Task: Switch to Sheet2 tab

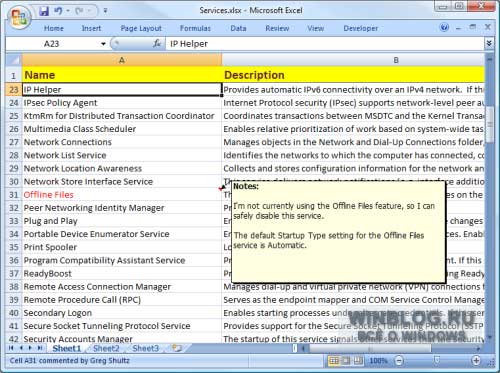Action: 106,348
